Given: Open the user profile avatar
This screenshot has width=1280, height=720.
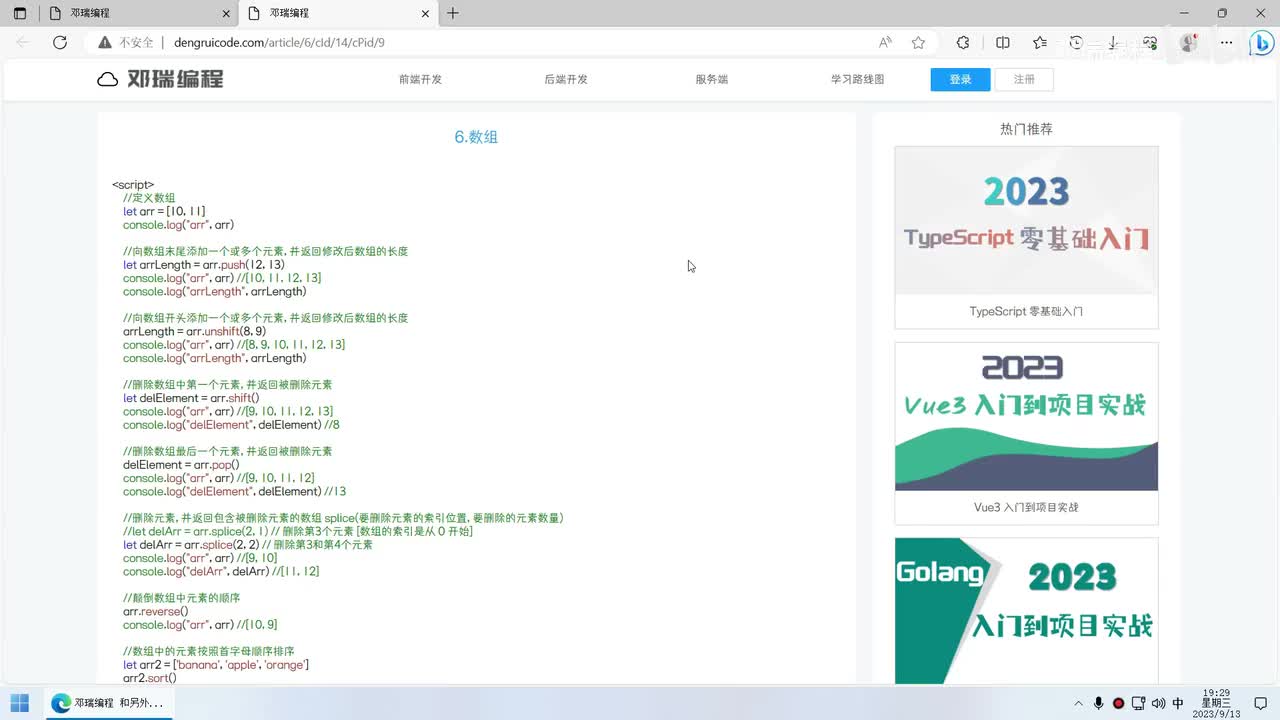Looking at the screenshot, I should (x=1188, y=42).
